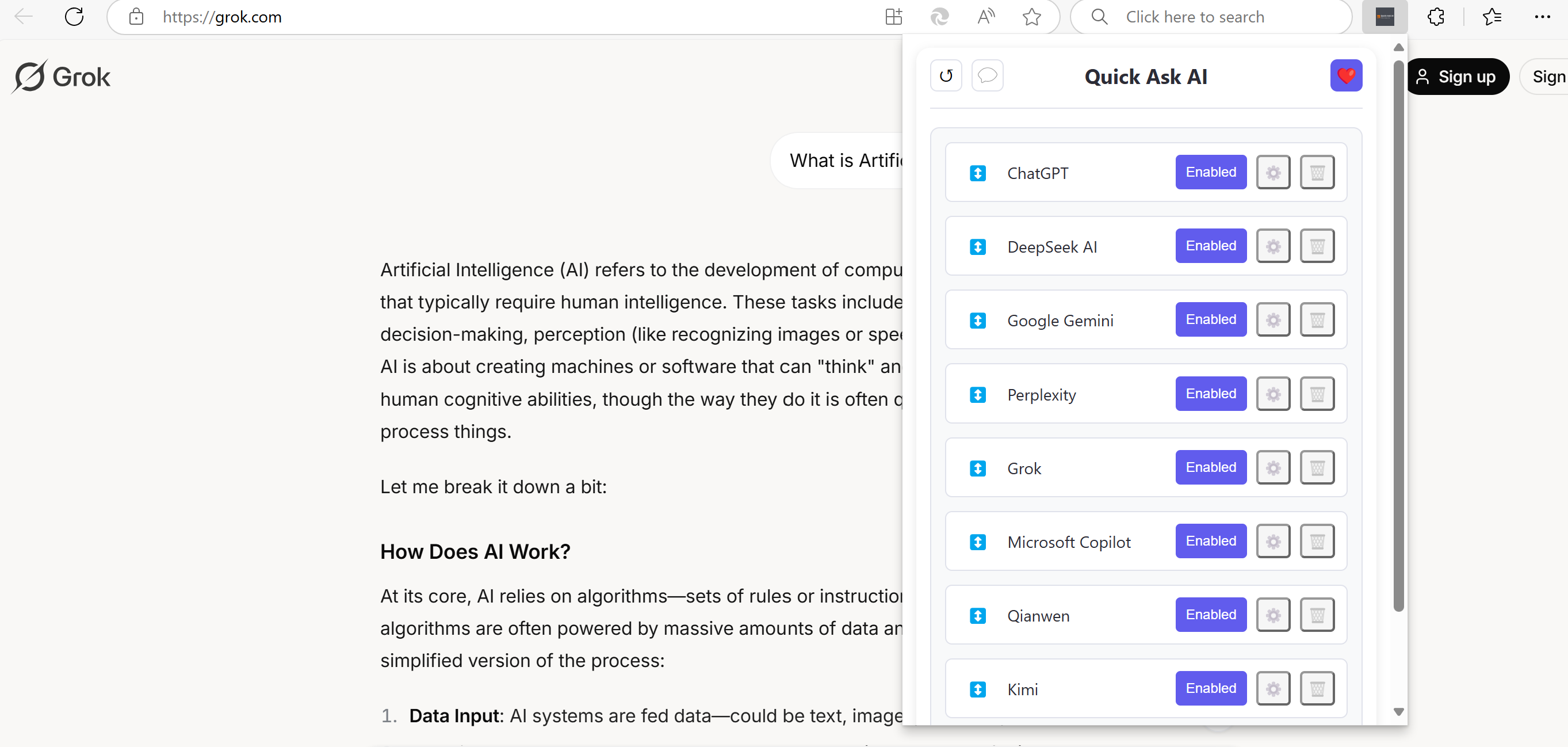
Task: Activate Read aloud icon
Action: [x=986, y=17]
